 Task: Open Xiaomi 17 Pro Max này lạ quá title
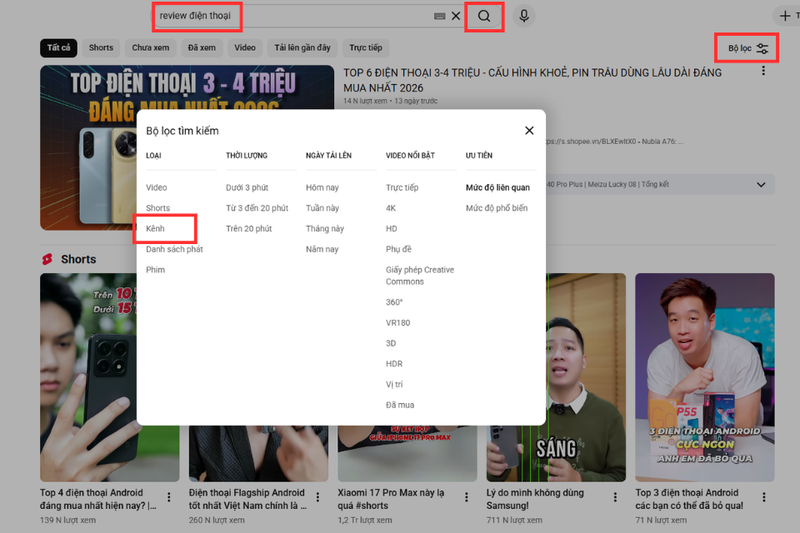point(391,499)
